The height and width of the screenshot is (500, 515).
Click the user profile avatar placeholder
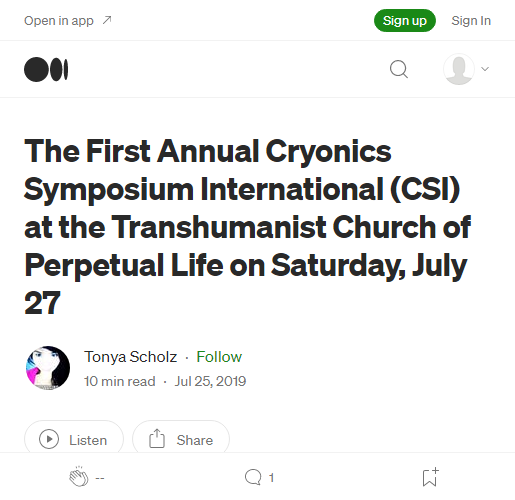pos(459,69)
